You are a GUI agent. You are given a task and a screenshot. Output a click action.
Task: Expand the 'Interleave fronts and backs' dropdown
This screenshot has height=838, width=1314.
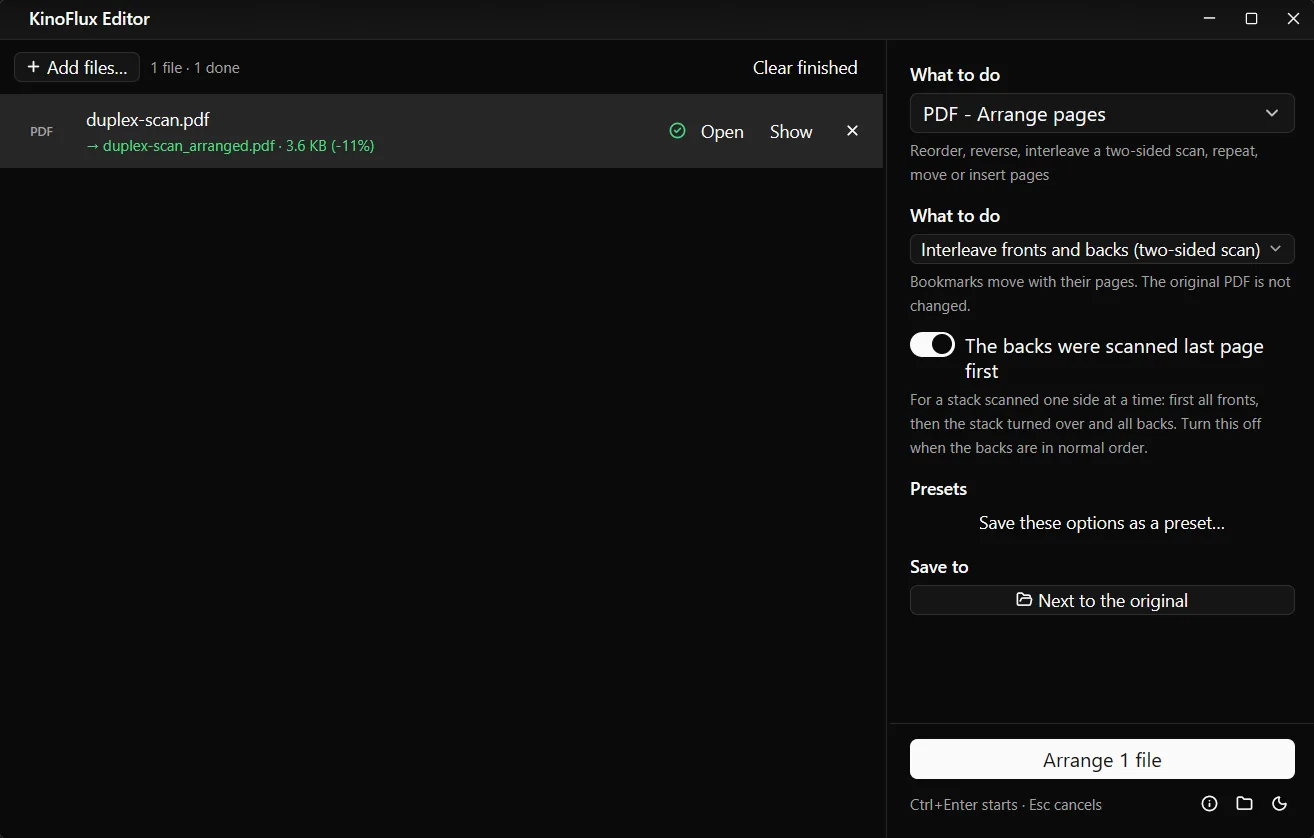click(x=1102, y=249)
